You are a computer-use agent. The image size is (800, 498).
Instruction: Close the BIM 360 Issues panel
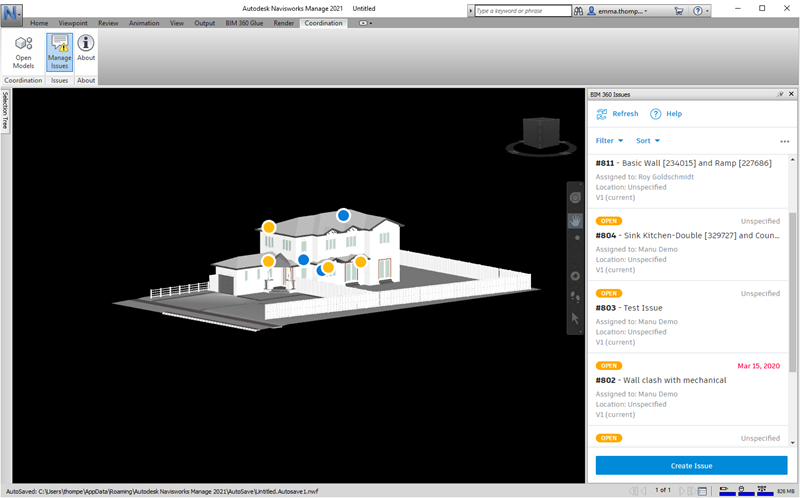[791, 94]
